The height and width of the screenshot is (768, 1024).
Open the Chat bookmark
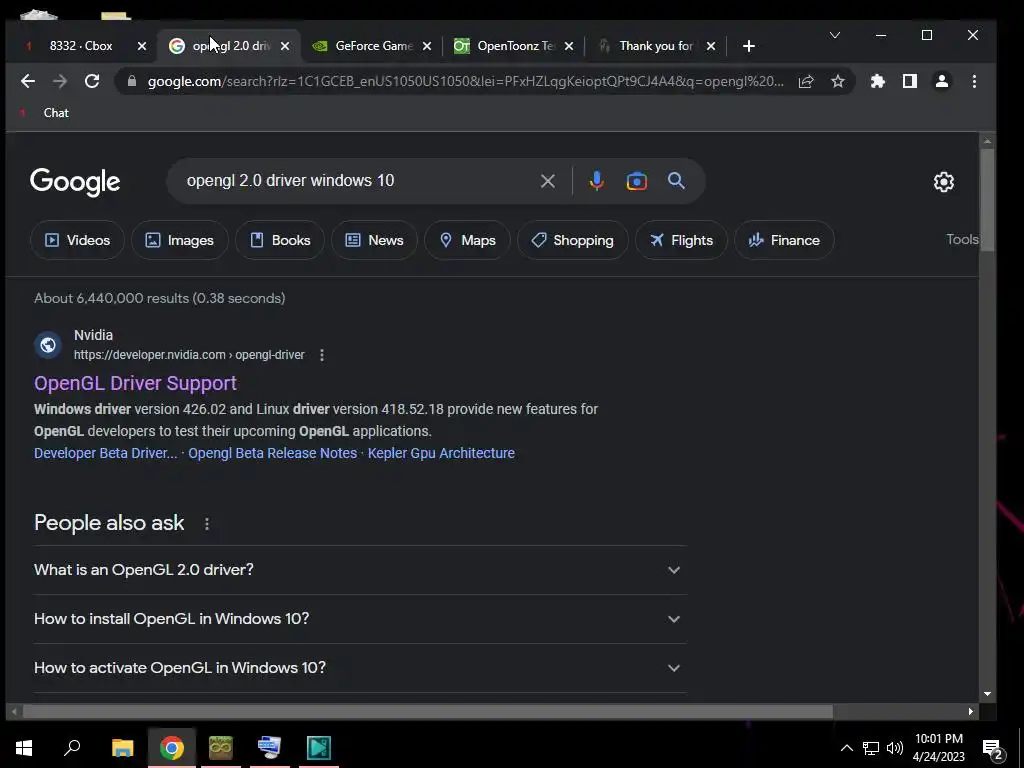[x=44, y=113]
